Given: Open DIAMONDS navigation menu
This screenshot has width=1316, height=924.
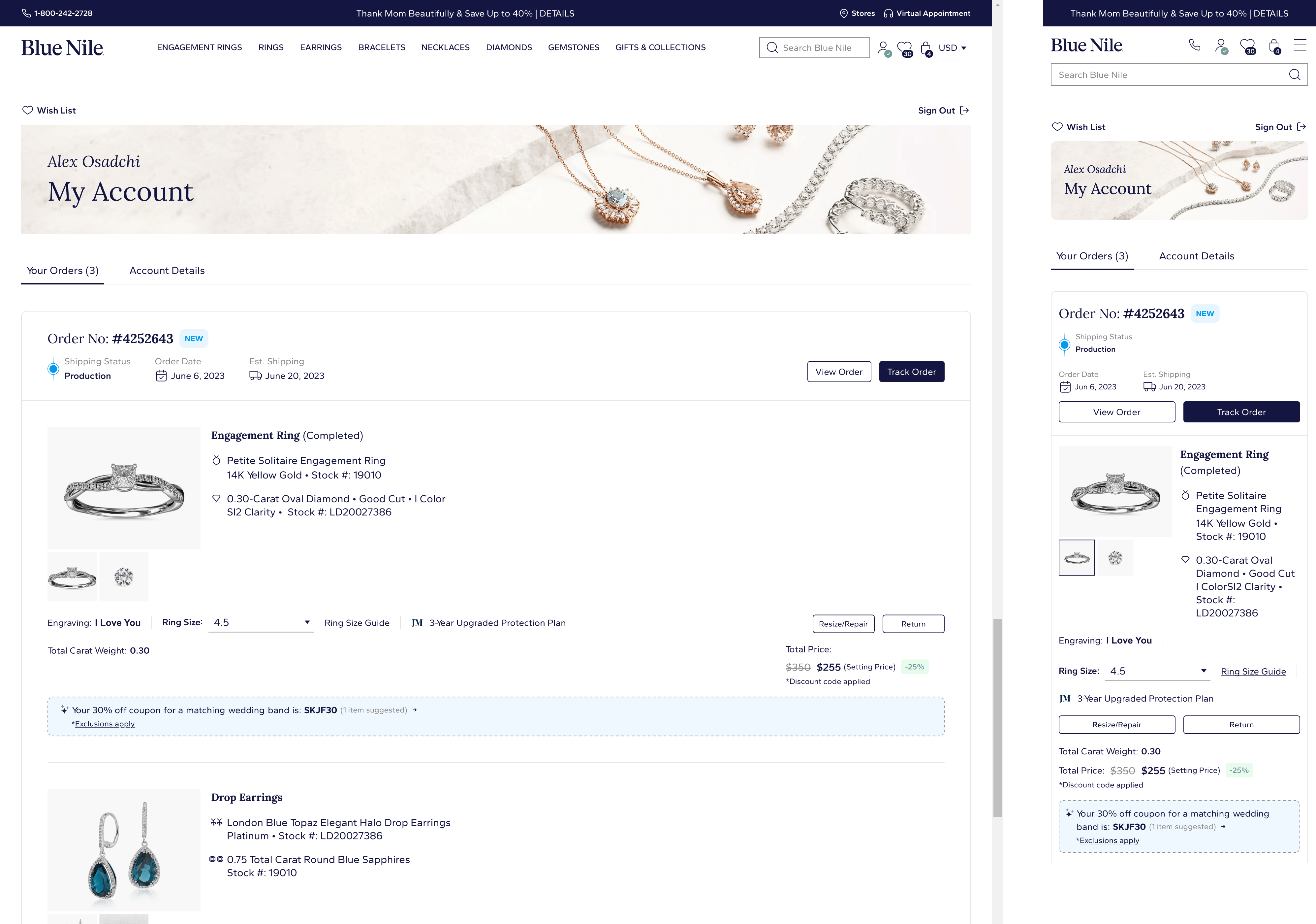Looking at the screenshot, I should point(509,48).
